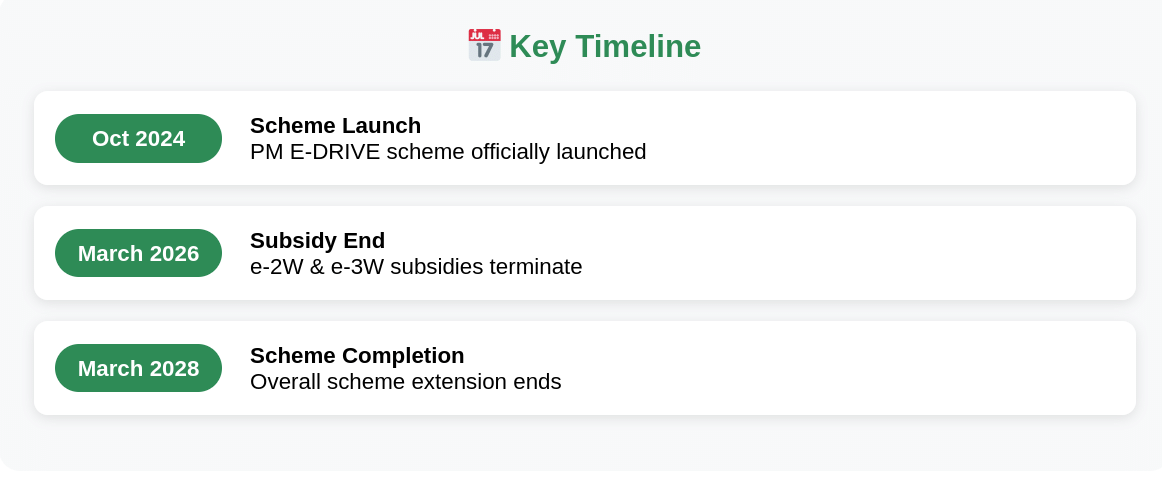The width and height of the screenshot is (1162, 485).
Task: Click the Scheme Launch title
Action: pyautogui.click(x=335, y=125)
